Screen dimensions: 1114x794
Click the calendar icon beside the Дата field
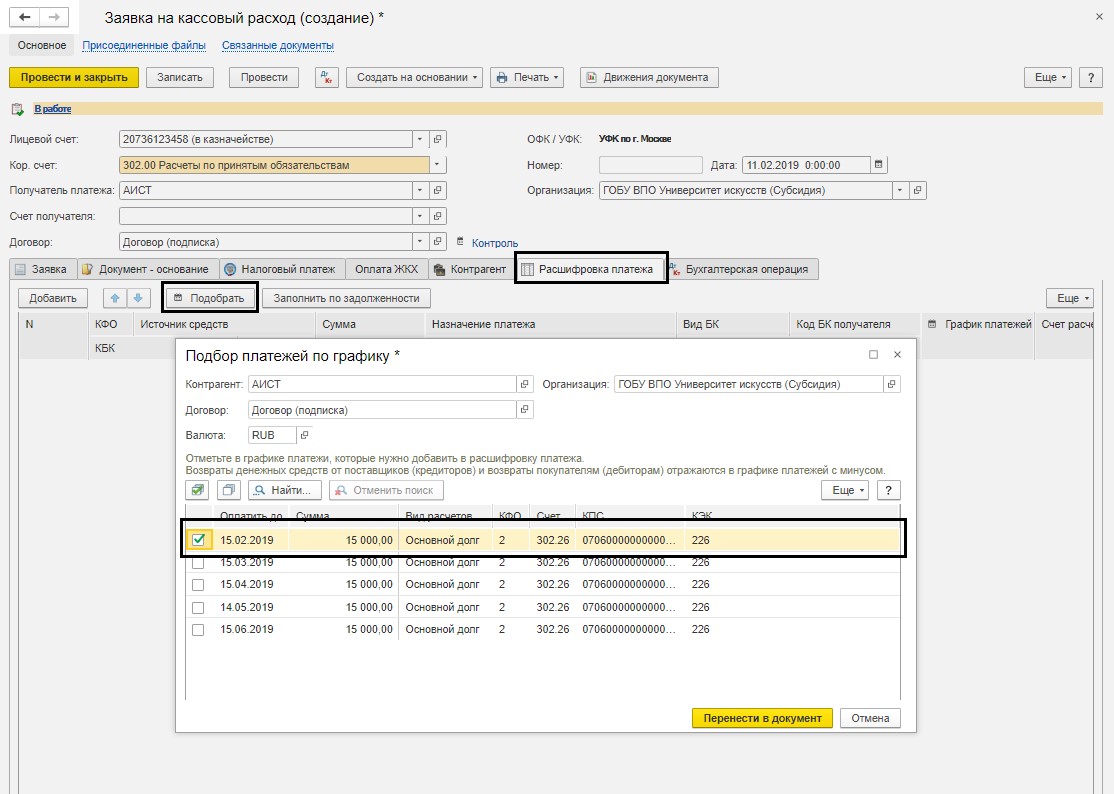click(879, 165)
